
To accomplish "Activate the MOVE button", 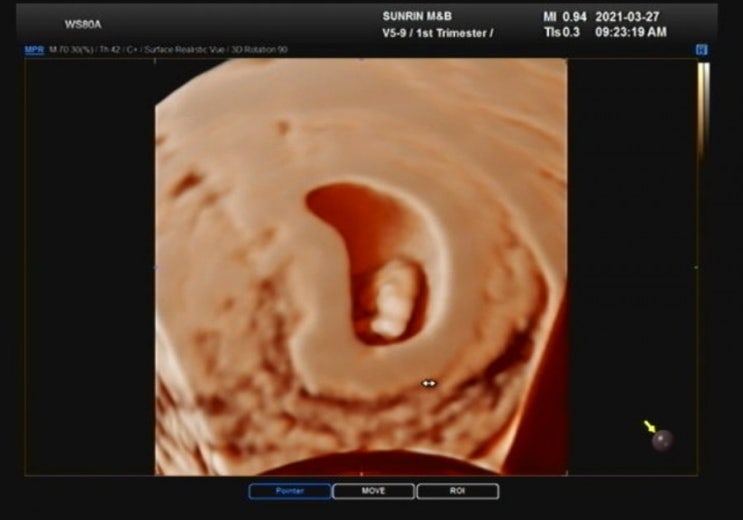I will click(x=373, y=491).
